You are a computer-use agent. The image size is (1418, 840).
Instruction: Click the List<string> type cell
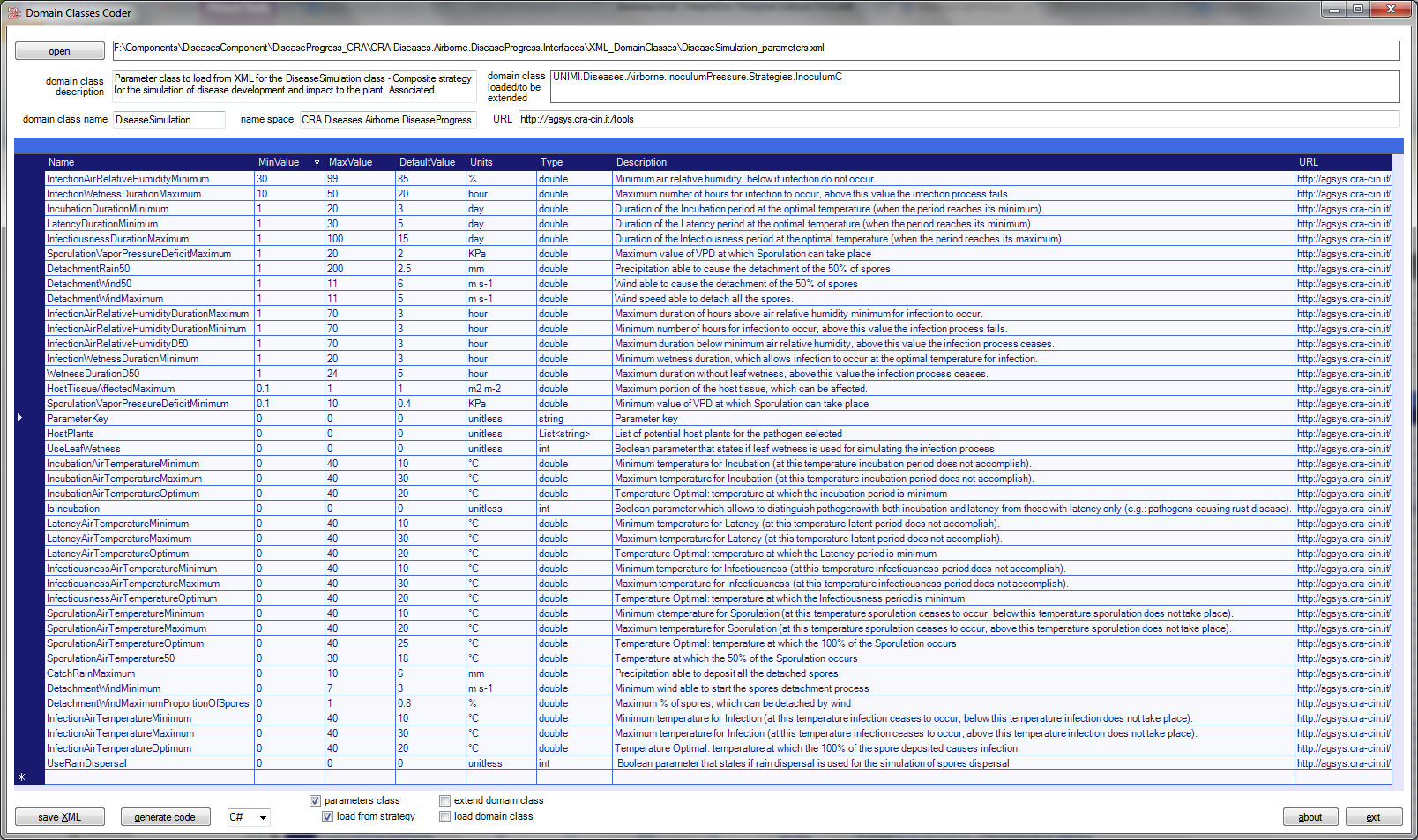(574, 434)
